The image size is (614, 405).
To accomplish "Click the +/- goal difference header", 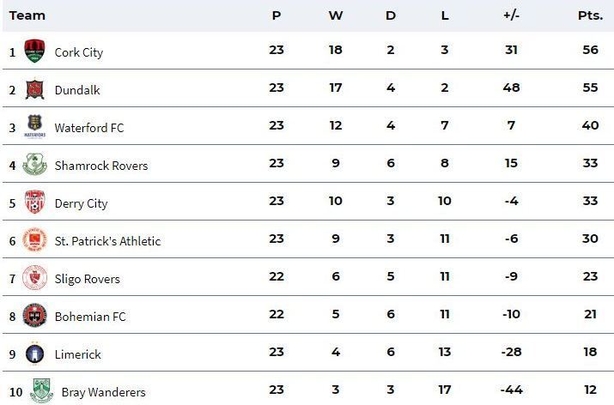I will [x=511, y=16].
